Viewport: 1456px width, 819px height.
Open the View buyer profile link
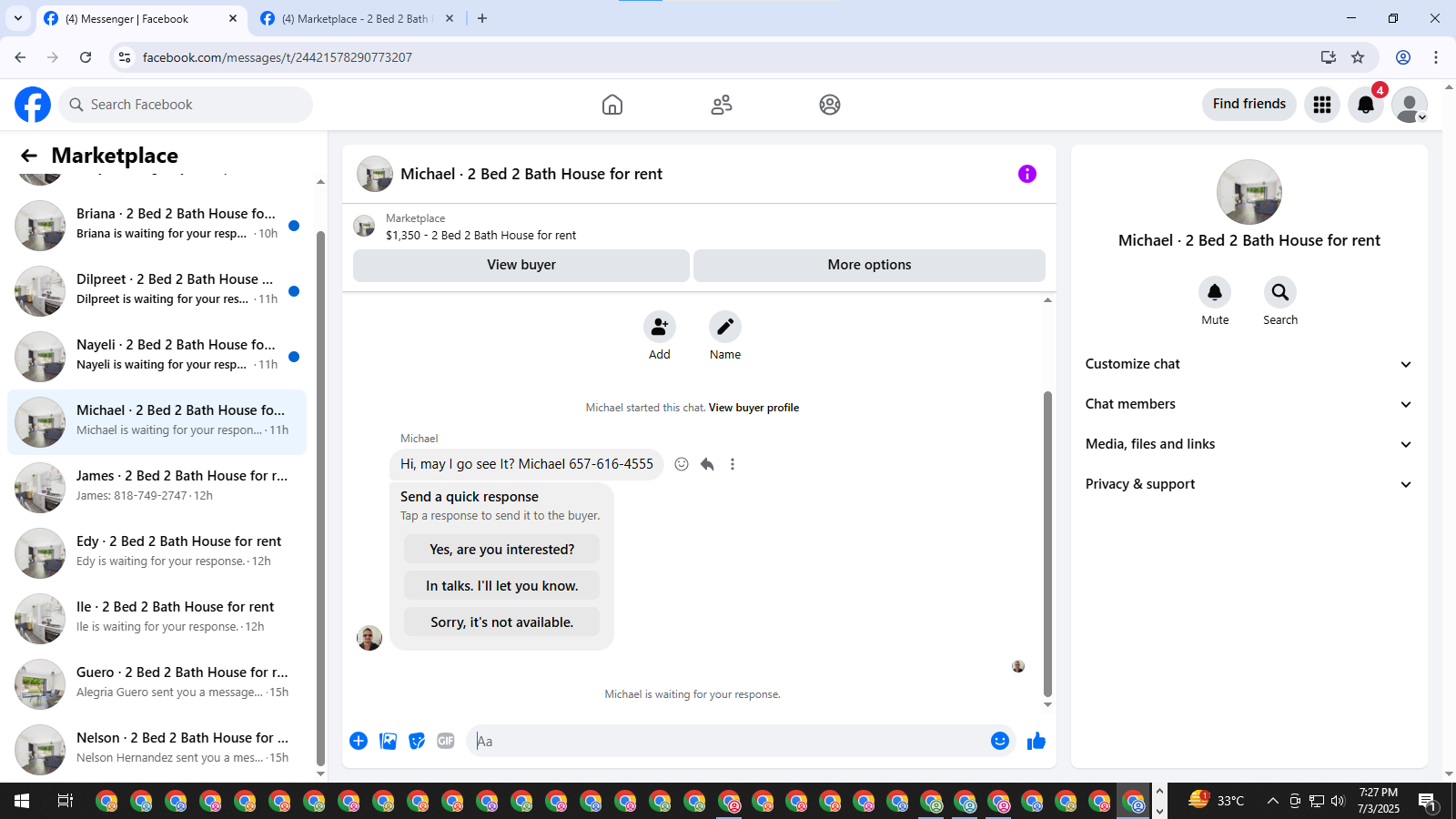point(753,408)
